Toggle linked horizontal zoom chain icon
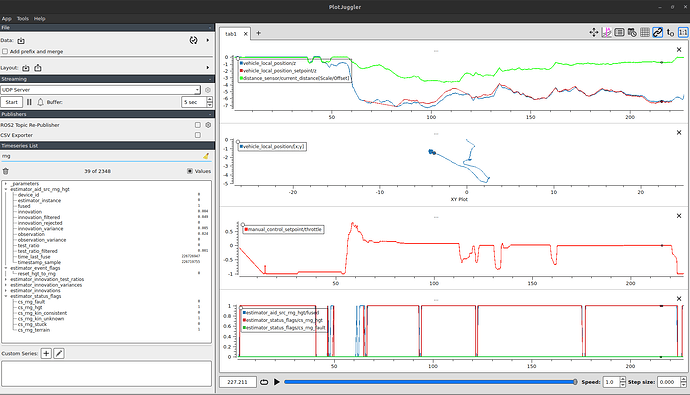This screenshot has height=395, width=690. click(657, 32)
